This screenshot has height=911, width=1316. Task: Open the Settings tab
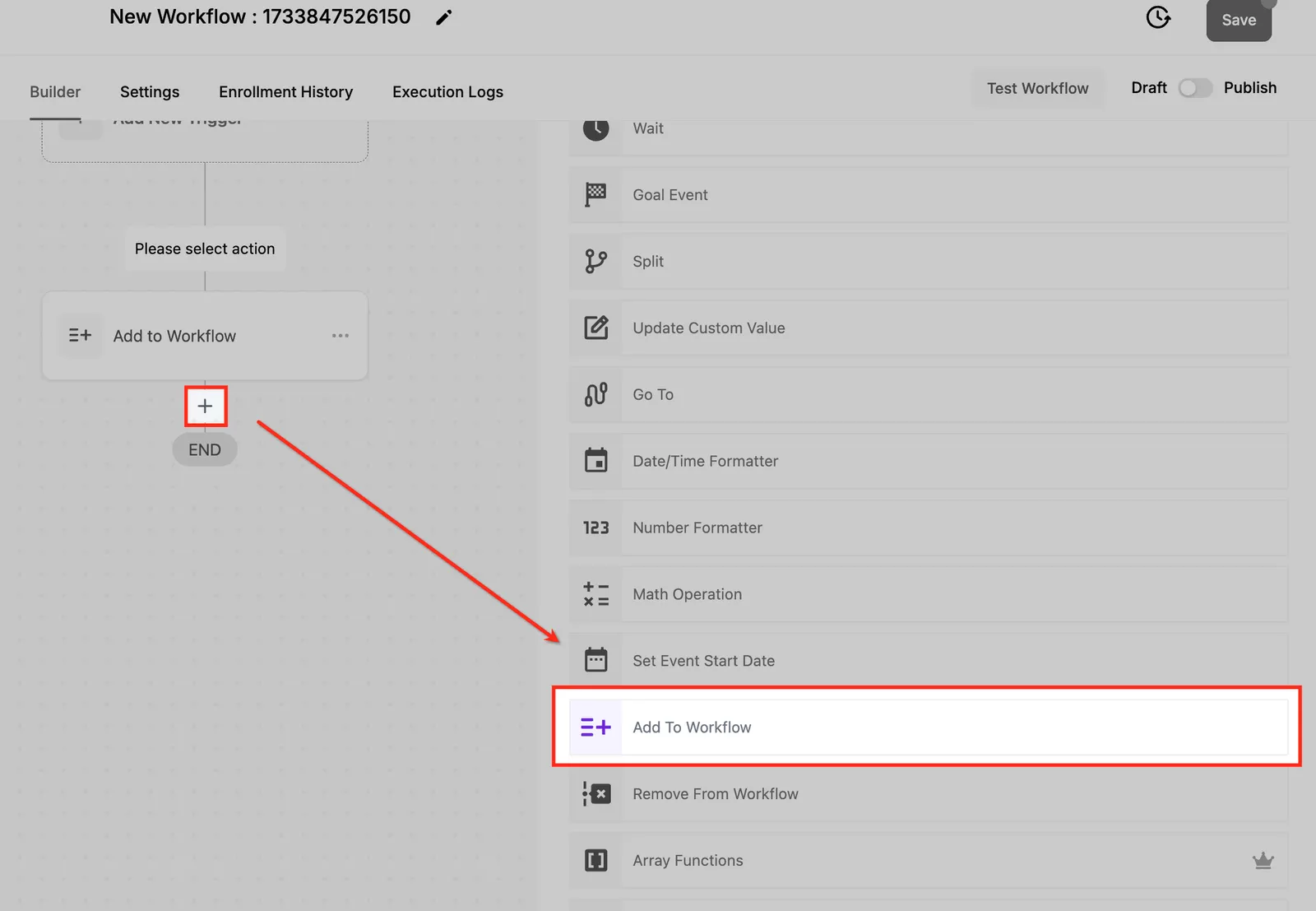pyautogui.click(x=150, y=92)
